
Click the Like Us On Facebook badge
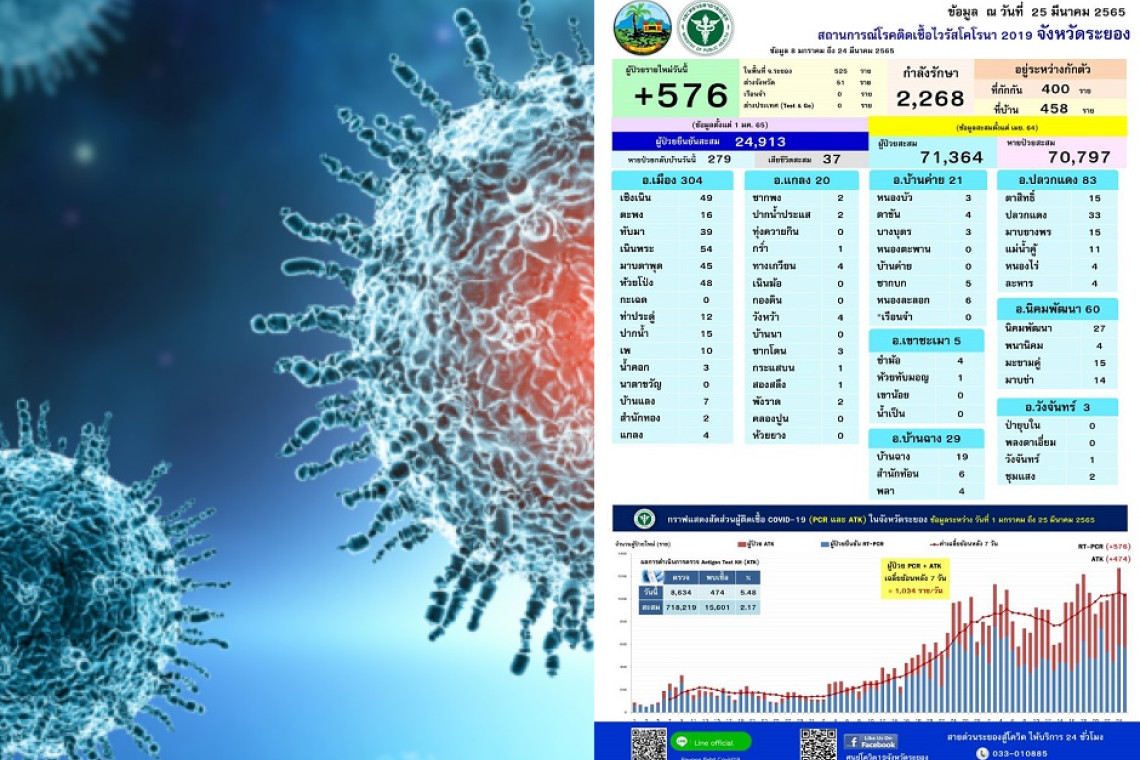(x=870, y=741)
